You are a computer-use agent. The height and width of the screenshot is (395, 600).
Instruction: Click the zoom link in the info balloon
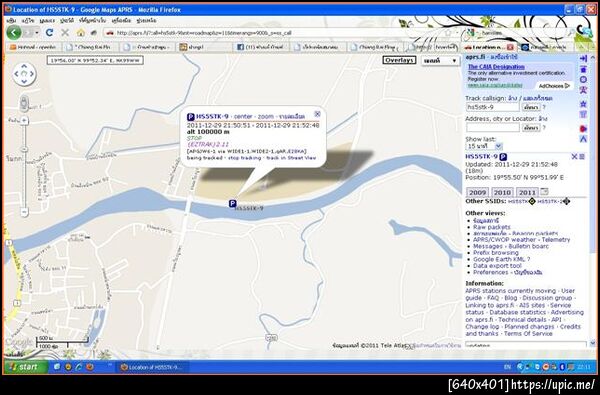click(x=266, y=116)
